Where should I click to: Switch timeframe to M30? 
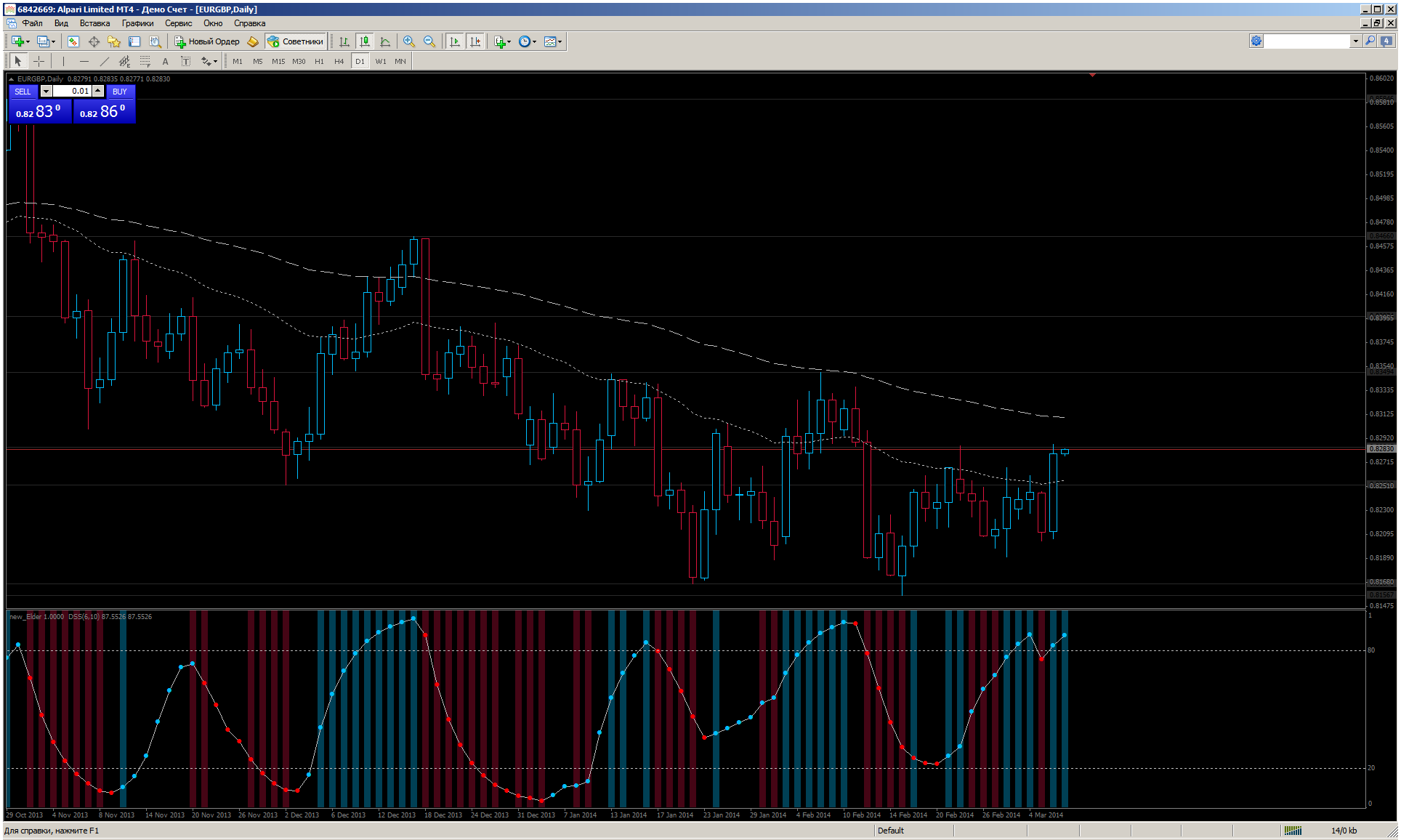299,61
